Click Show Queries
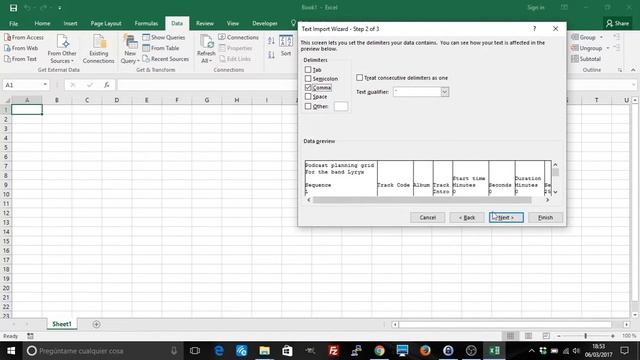The image size is (640, 360). tap(164, 37)
